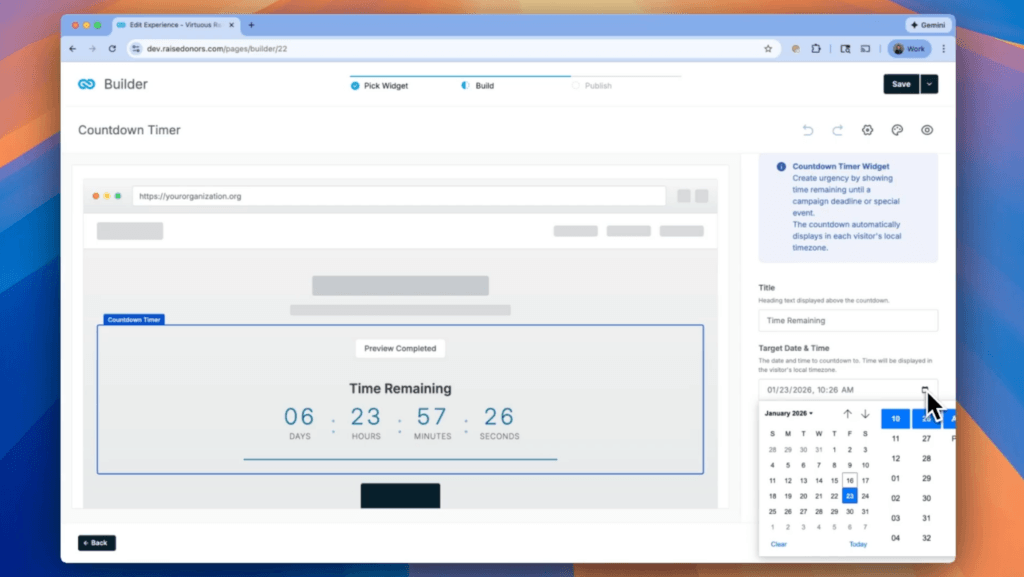
Task: Select hour 12 in time list
Action: [895, 458]
